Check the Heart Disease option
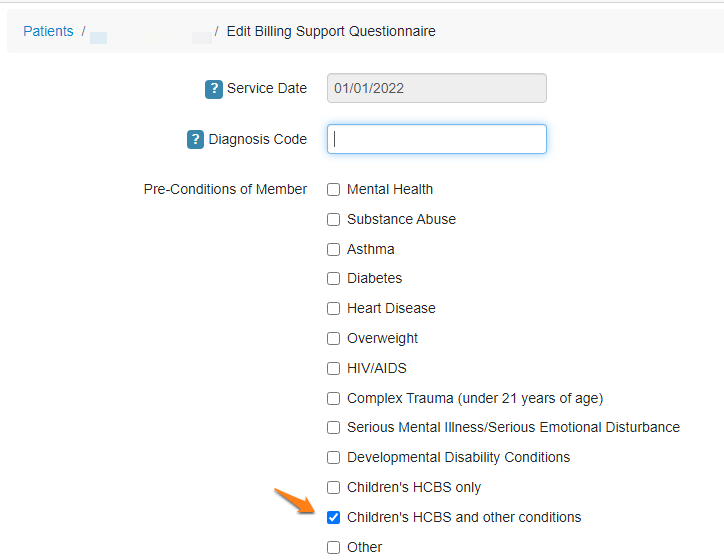724x560 pixels. [x=333, y=308]
